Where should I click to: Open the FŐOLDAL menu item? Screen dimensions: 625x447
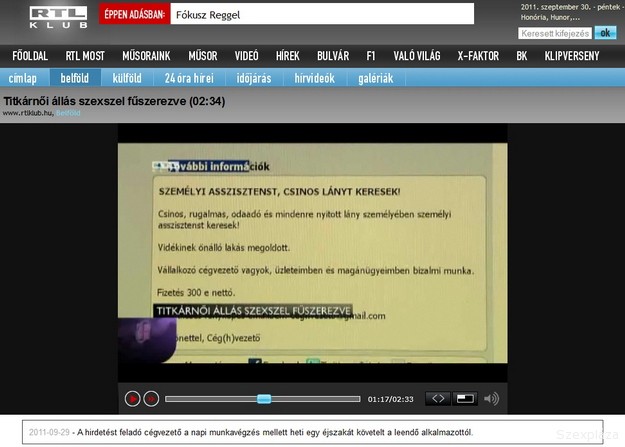point(30,56)
